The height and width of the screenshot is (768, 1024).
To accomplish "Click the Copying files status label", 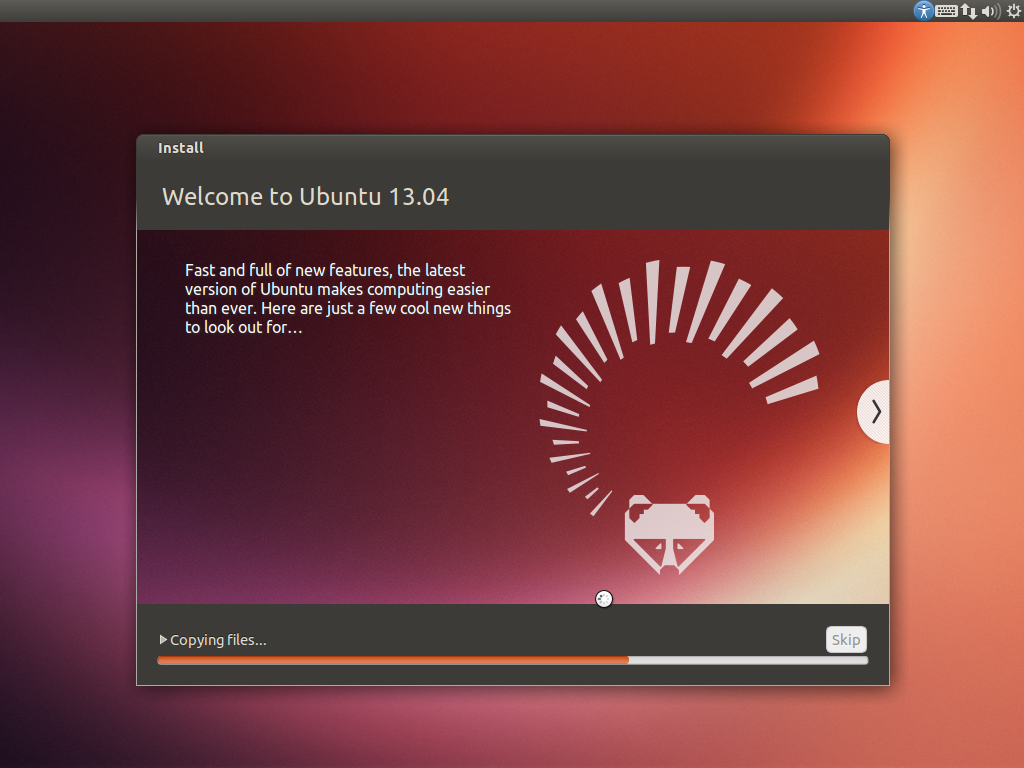I will (x=216, y=639).
